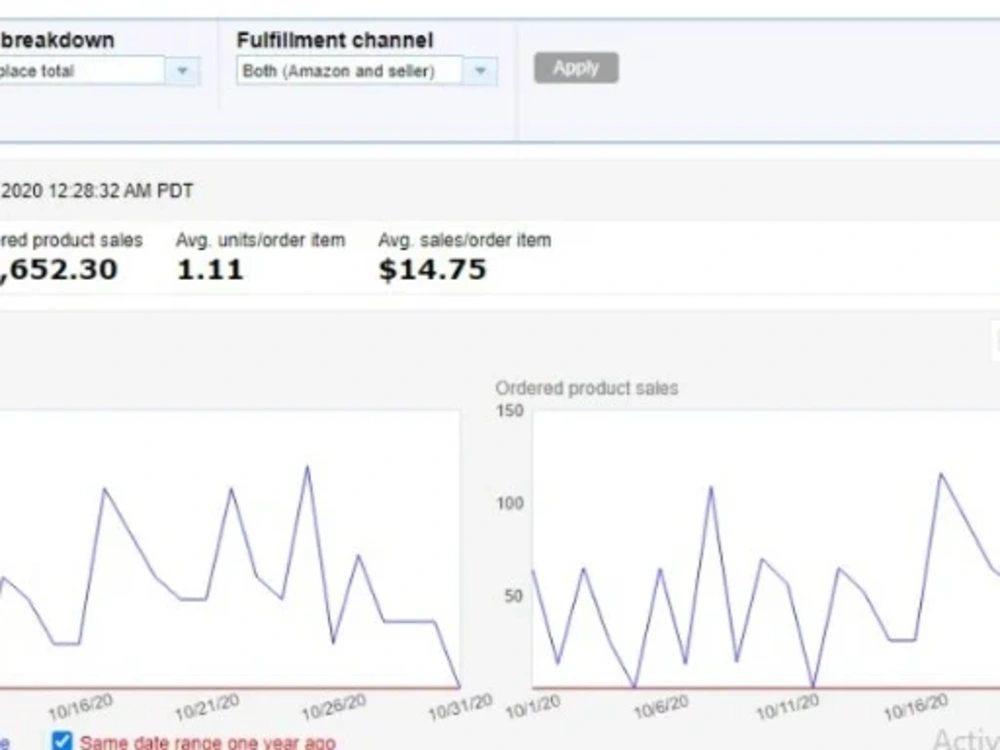Click the $14.75 avg sales value
This screenshot has height=750, width=1000.
(x=432, y=269)
